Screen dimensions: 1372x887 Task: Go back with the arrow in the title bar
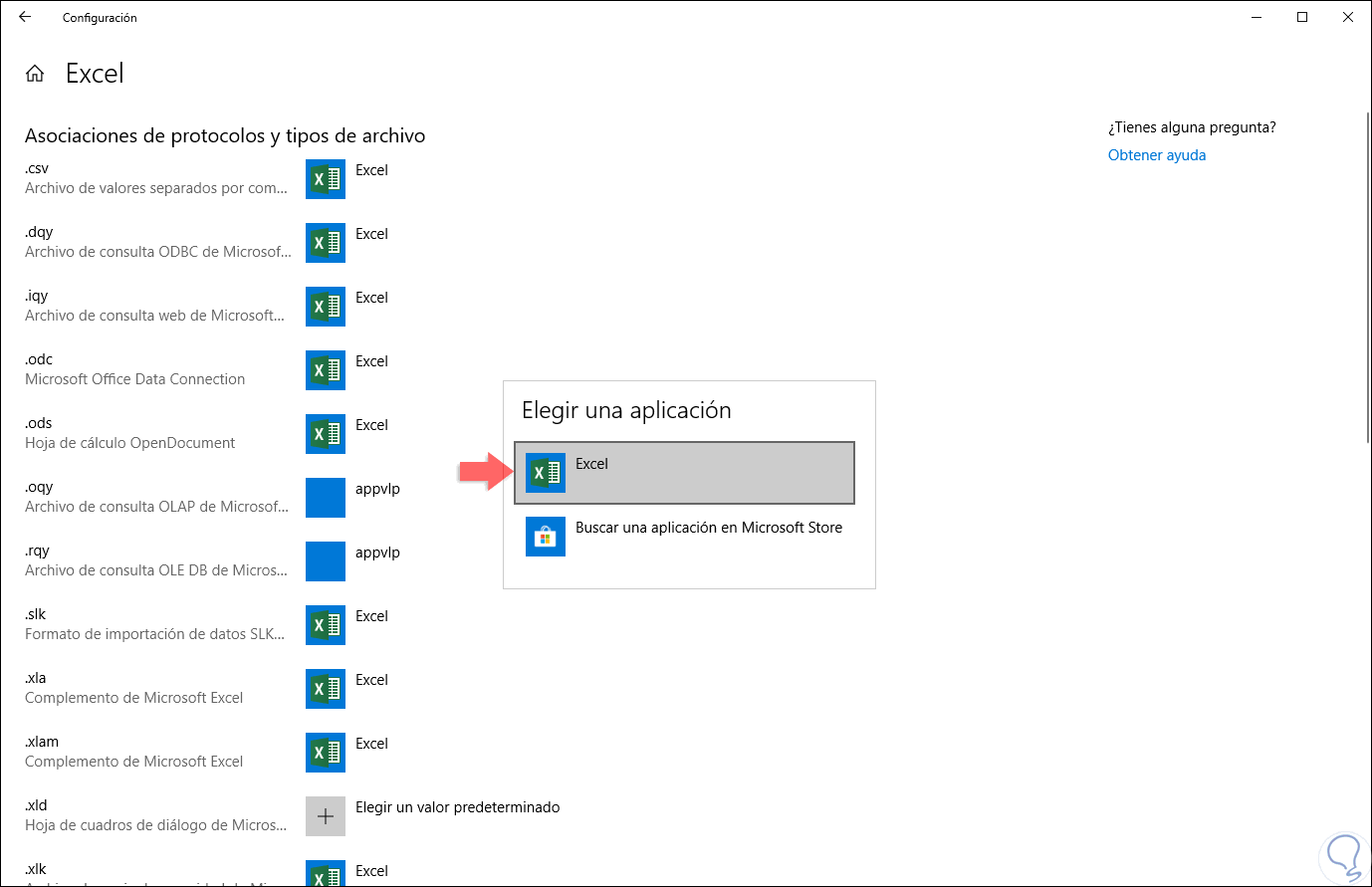tap(25, 17)
